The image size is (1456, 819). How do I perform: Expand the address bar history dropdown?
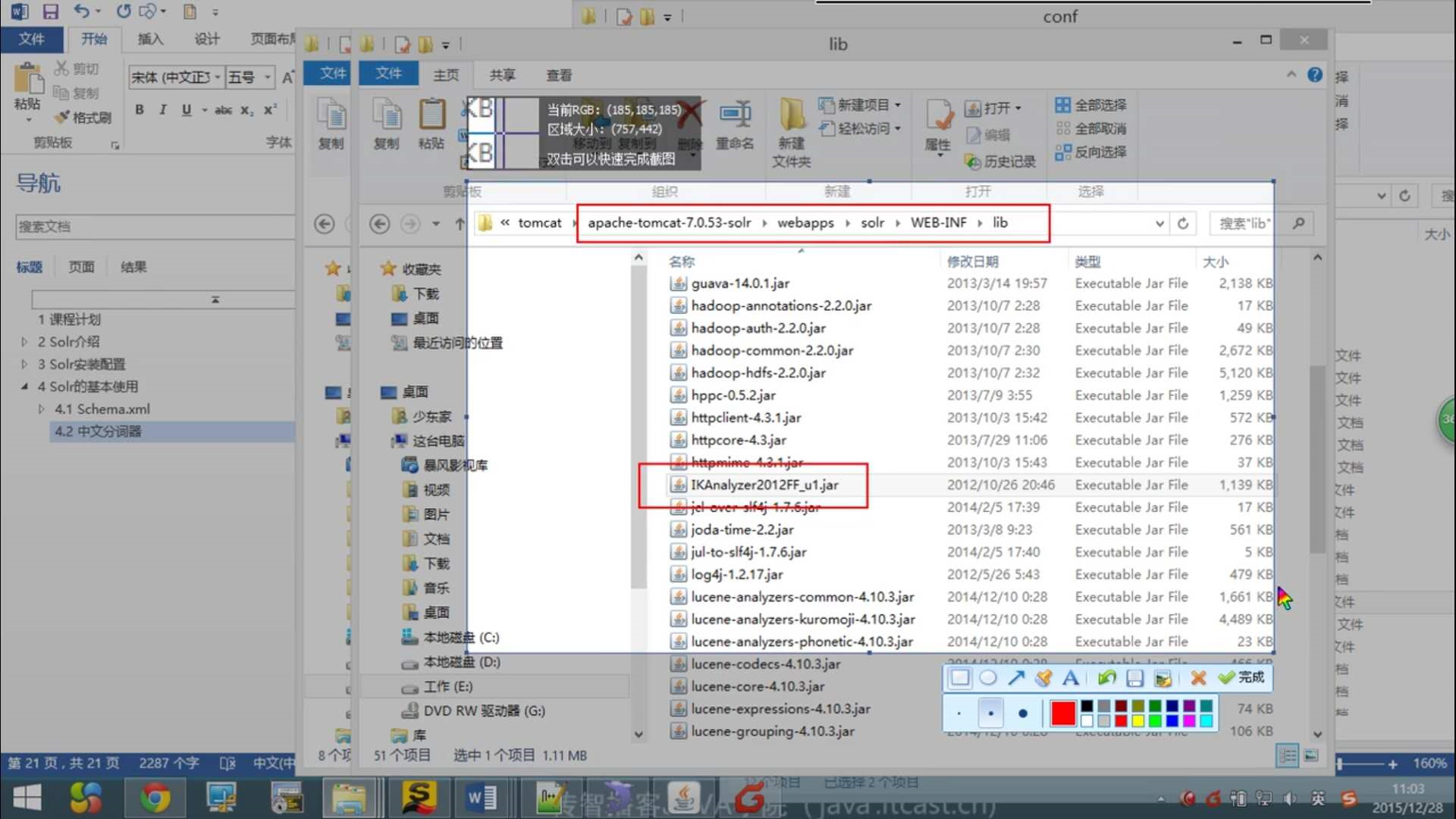pyautogui.click(x=1159, y=224)
